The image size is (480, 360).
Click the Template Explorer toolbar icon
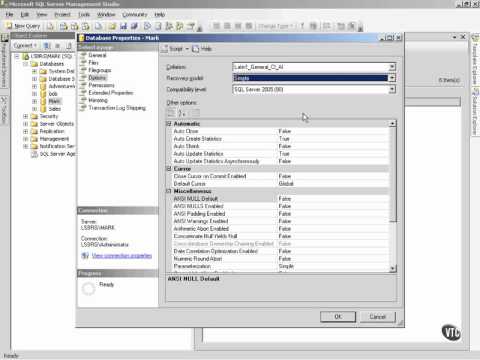coord(180,26)
